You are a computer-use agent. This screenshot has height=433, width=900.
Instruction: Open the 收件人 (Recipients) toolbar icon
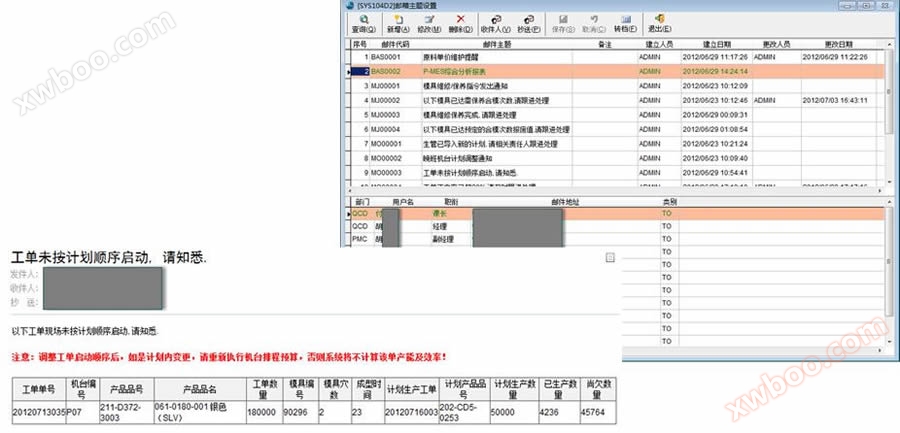[x=494, y=22]
